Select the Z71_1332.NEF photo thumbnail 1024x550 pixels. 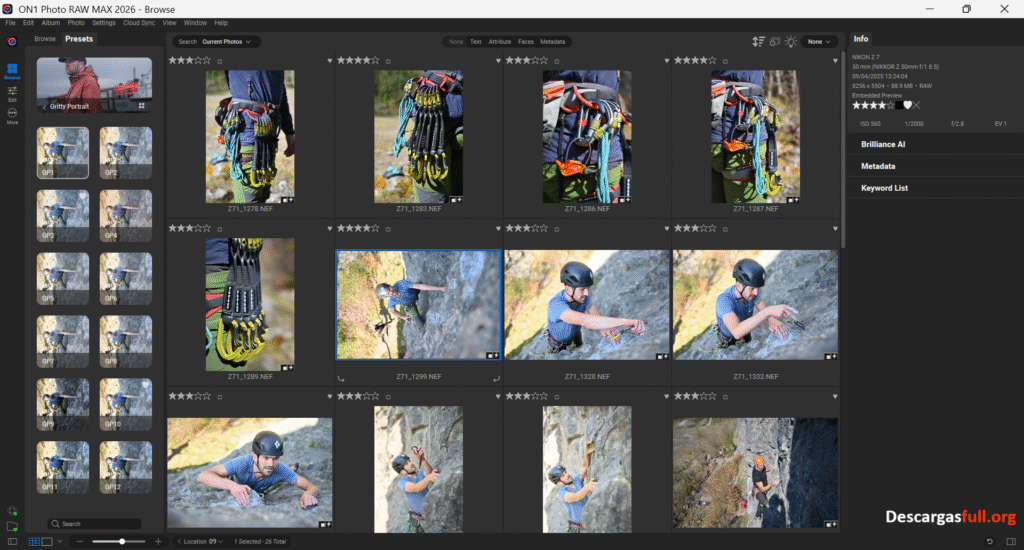pos(755,305)
